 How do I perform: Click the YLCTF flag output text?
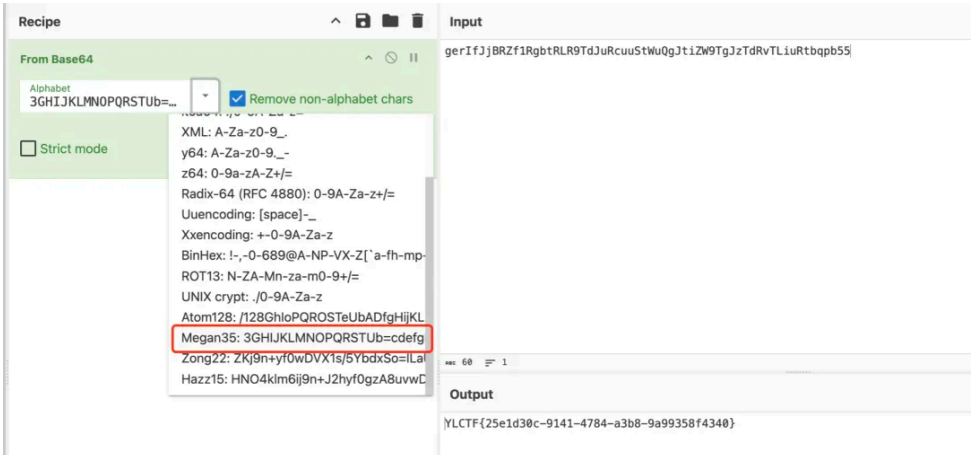tap(591, 424)
